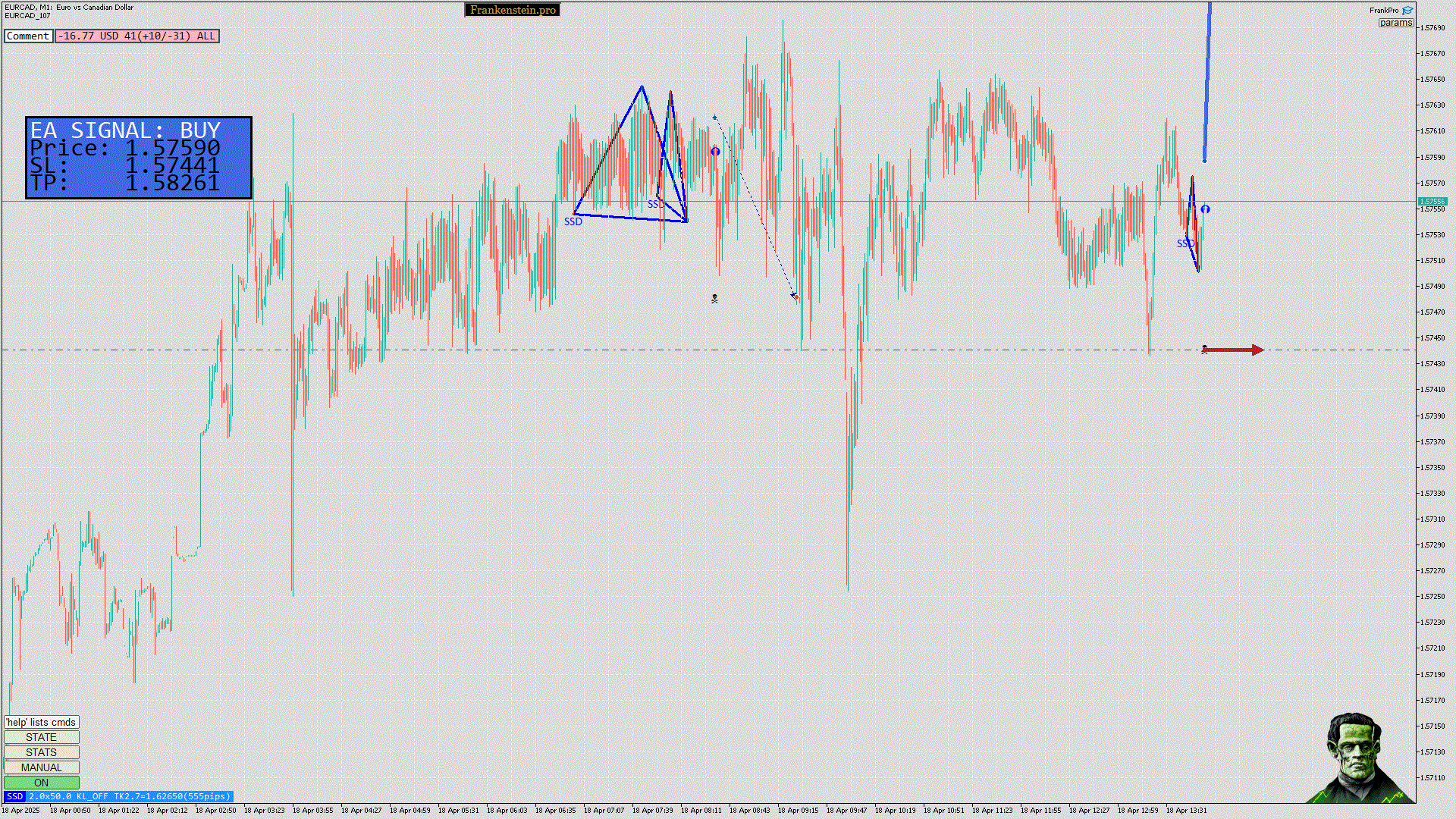Click the FrankPro graduation cap icon

[x=1407, y=11]
